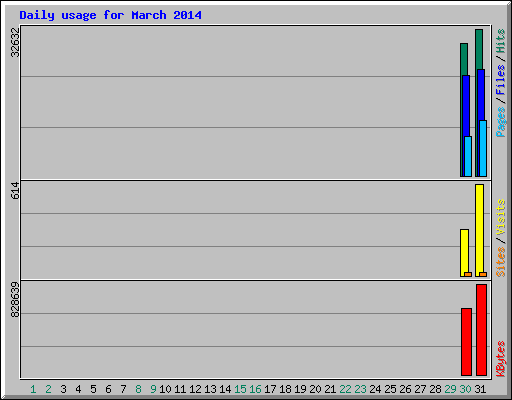512x400 pixels.
Task: Click the red 'KBytes' legend label
Action: point(501,359)
